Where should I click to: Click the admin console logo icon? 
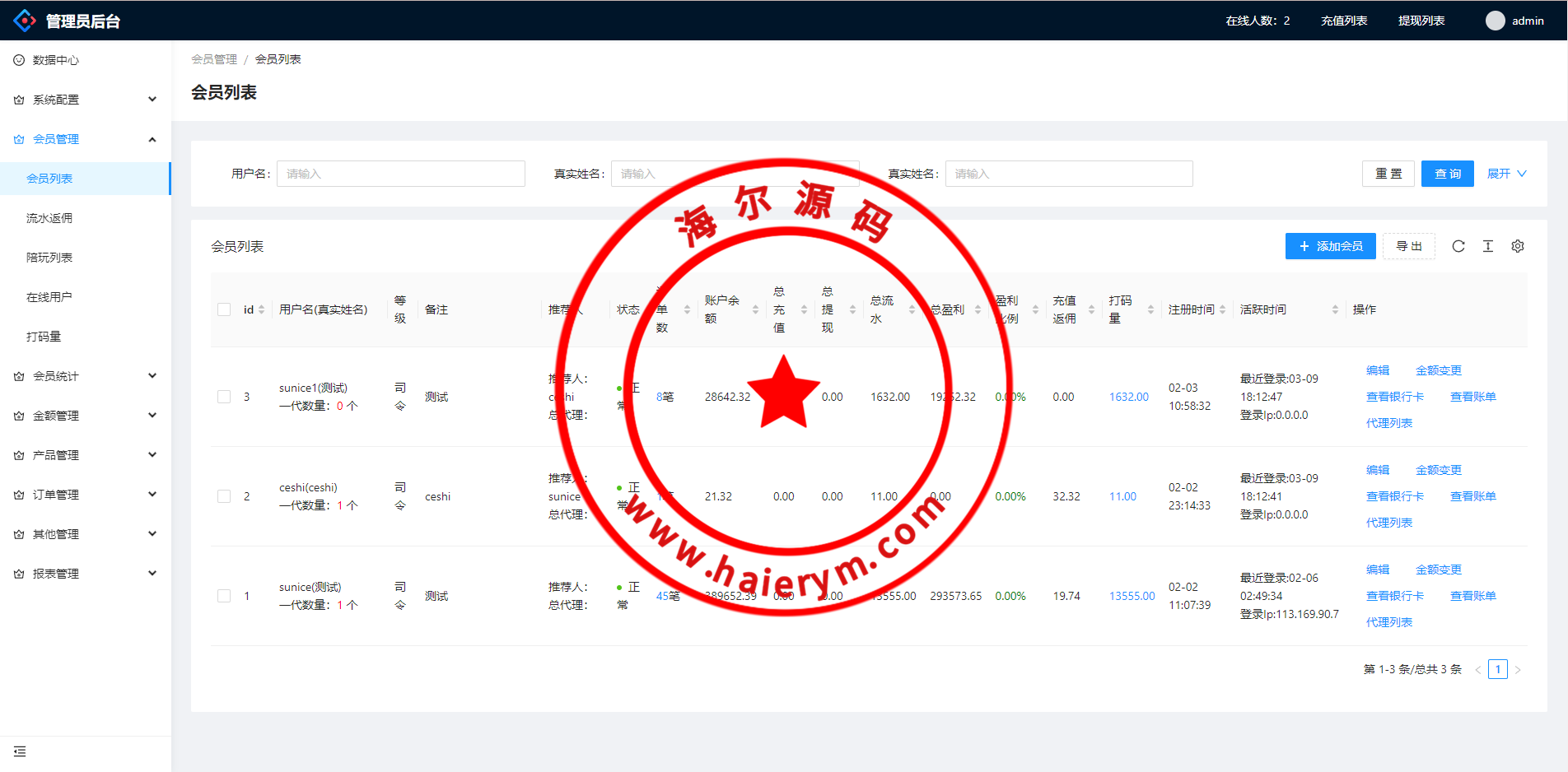25,21
